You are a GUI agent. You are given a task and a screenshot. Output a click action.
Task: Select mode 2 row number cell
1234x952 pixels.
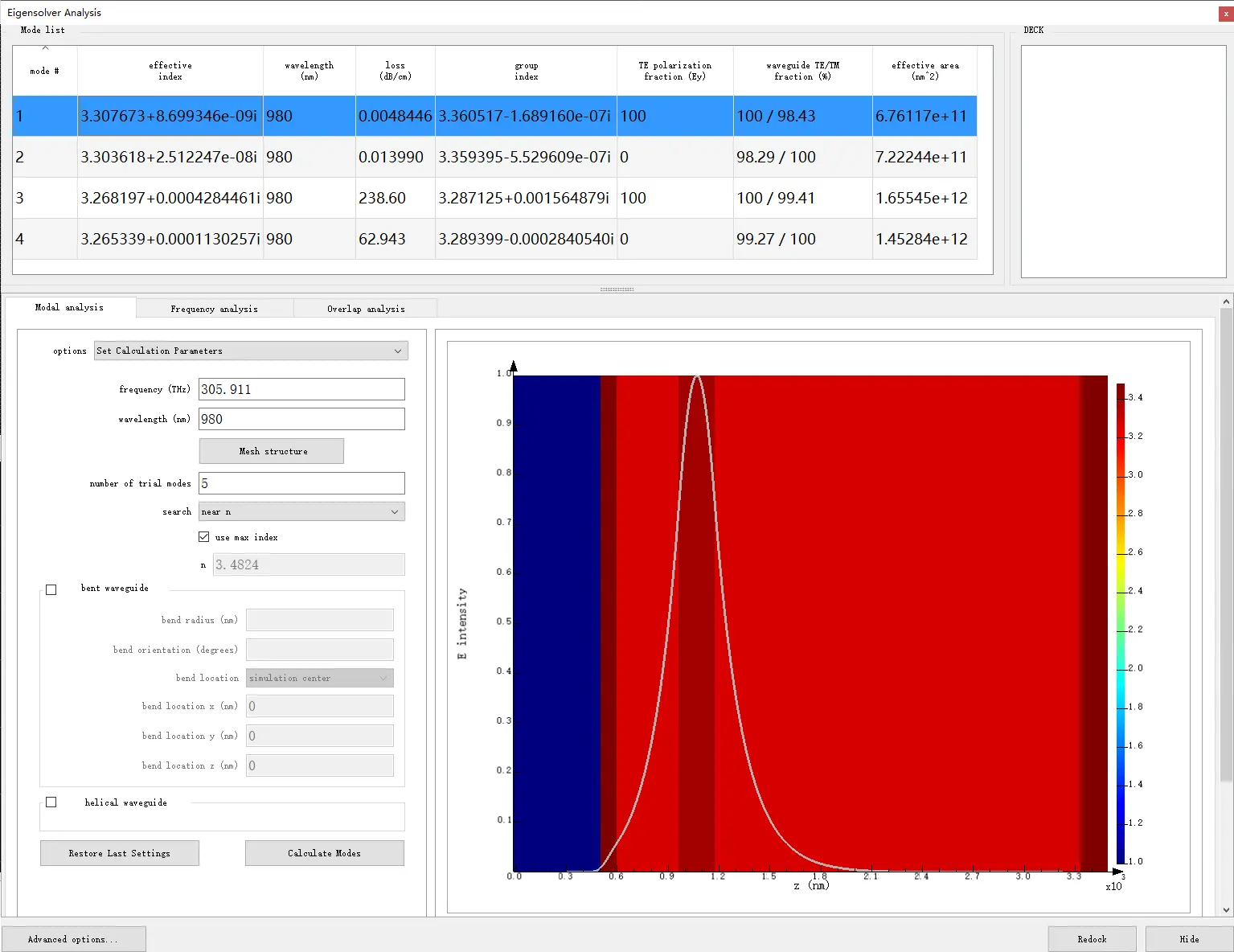(45, 157)
